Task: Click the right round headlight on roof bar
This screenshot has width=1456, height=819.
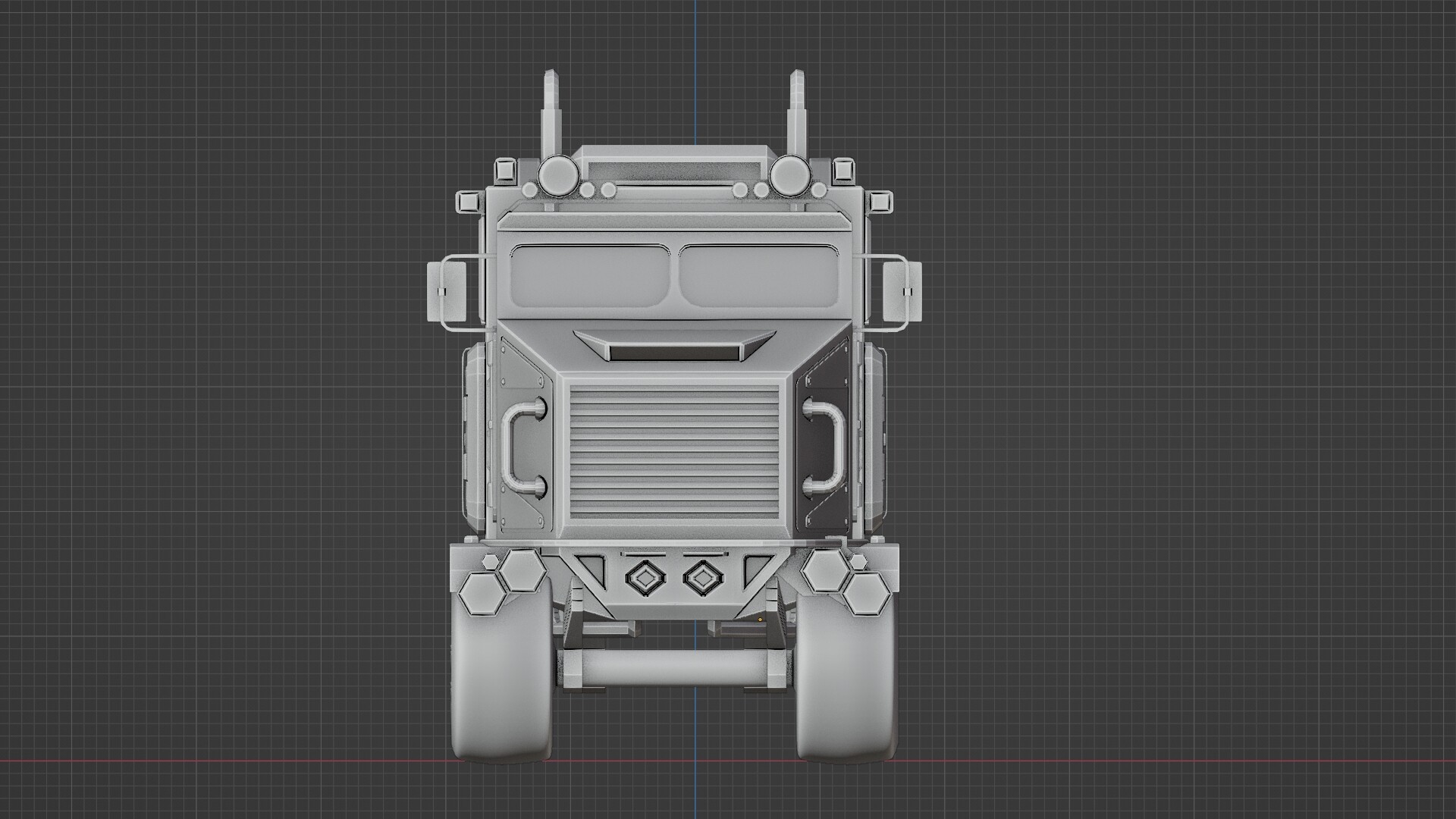Action: coord(789,176)
